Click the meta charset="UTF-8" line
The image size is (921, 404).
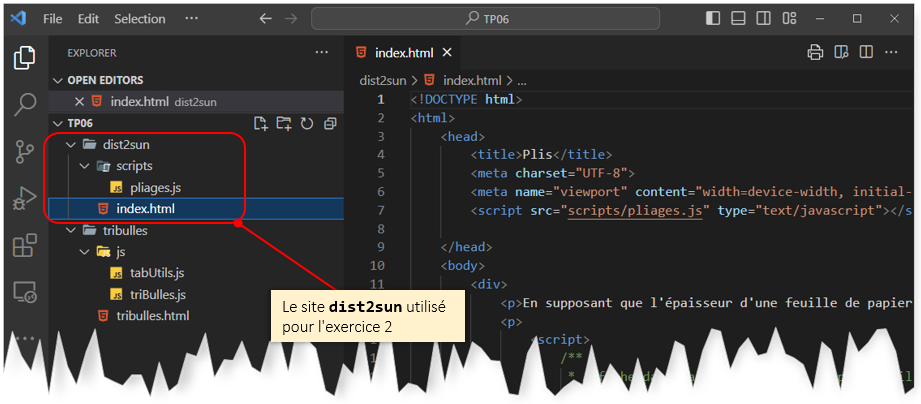pos(553,173)
